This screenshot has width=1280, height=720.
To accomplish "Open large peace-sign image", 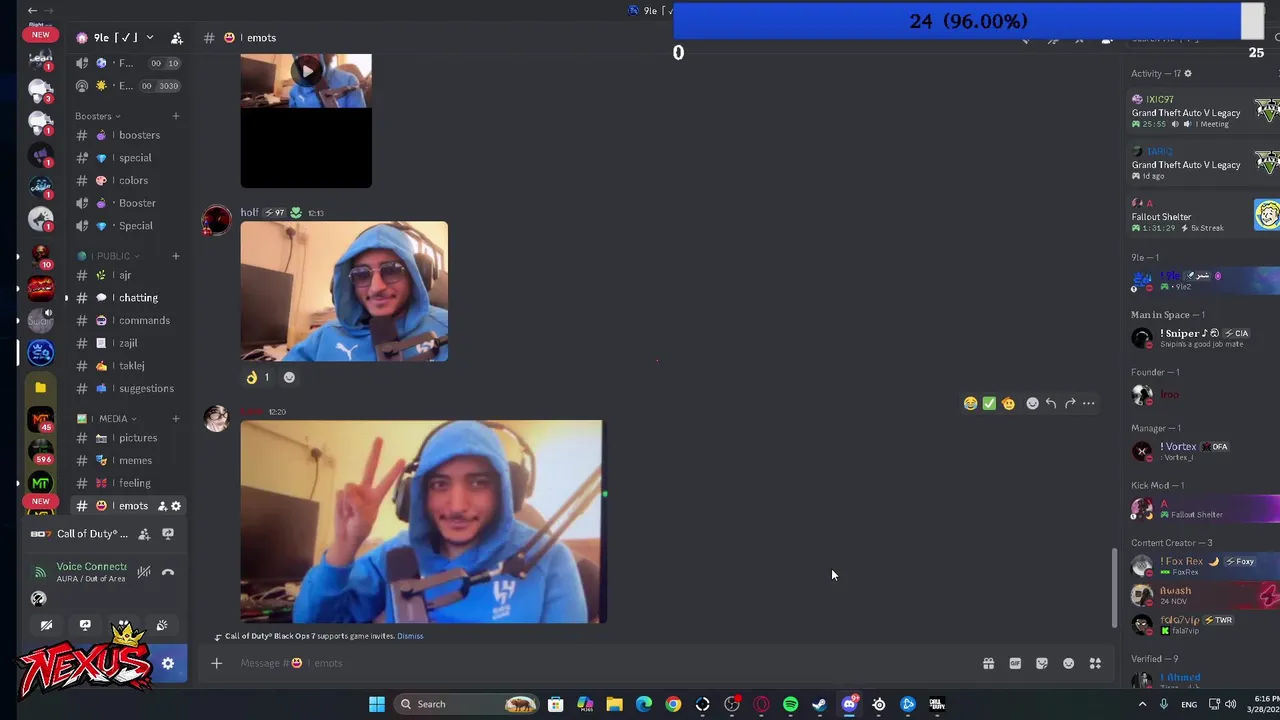I will [x=422, y=521].
